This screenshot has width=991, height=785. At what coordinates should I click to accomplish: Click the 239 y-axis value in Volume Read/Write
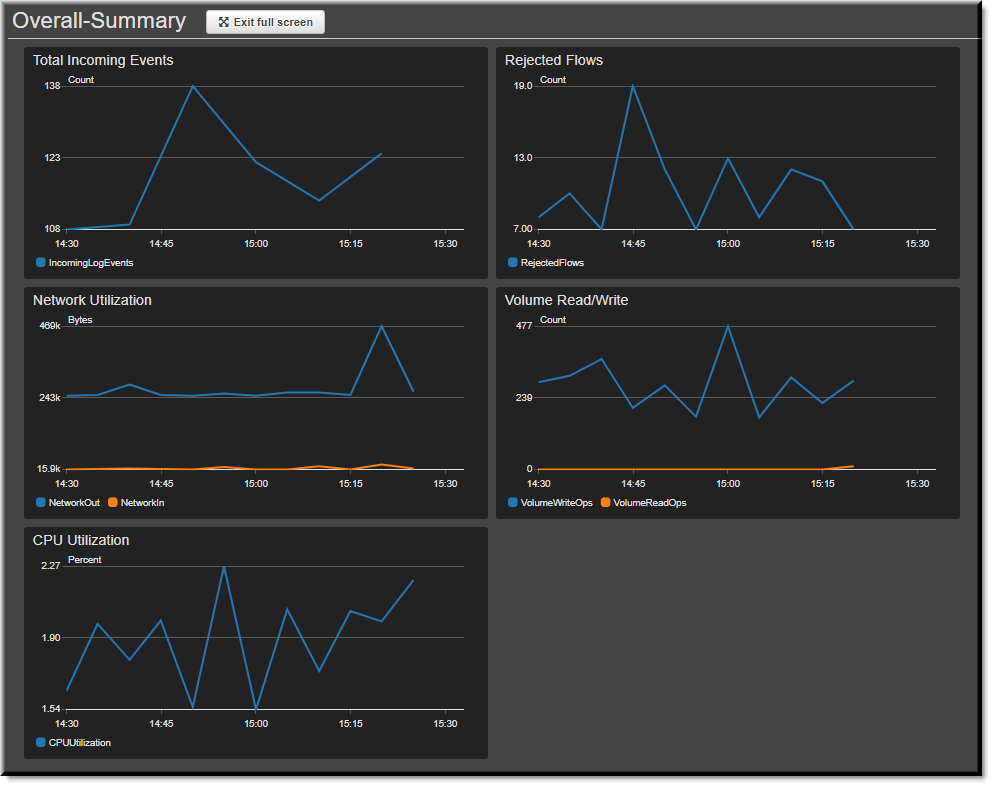[x=525, y=398]
